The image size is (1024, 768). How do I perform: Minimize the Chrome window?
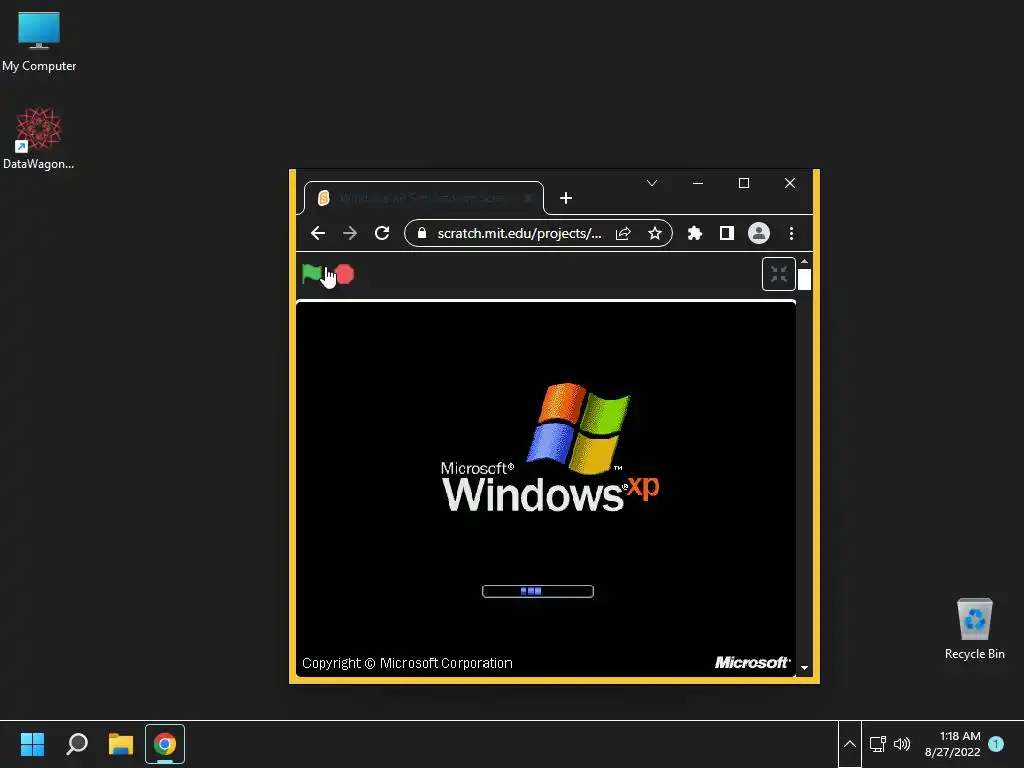697,183
